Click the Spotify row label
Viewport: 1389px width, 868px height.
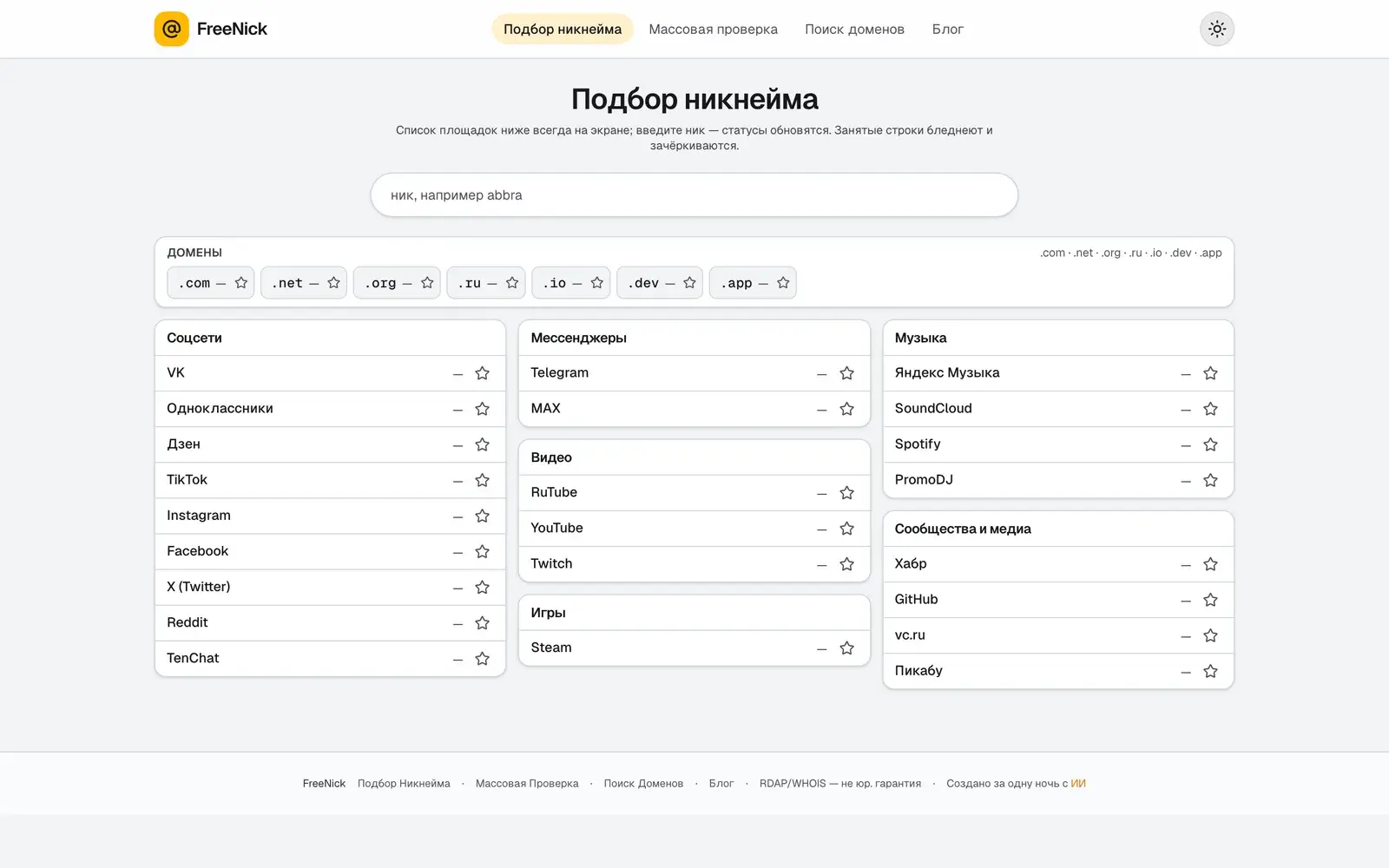[918, 444]
